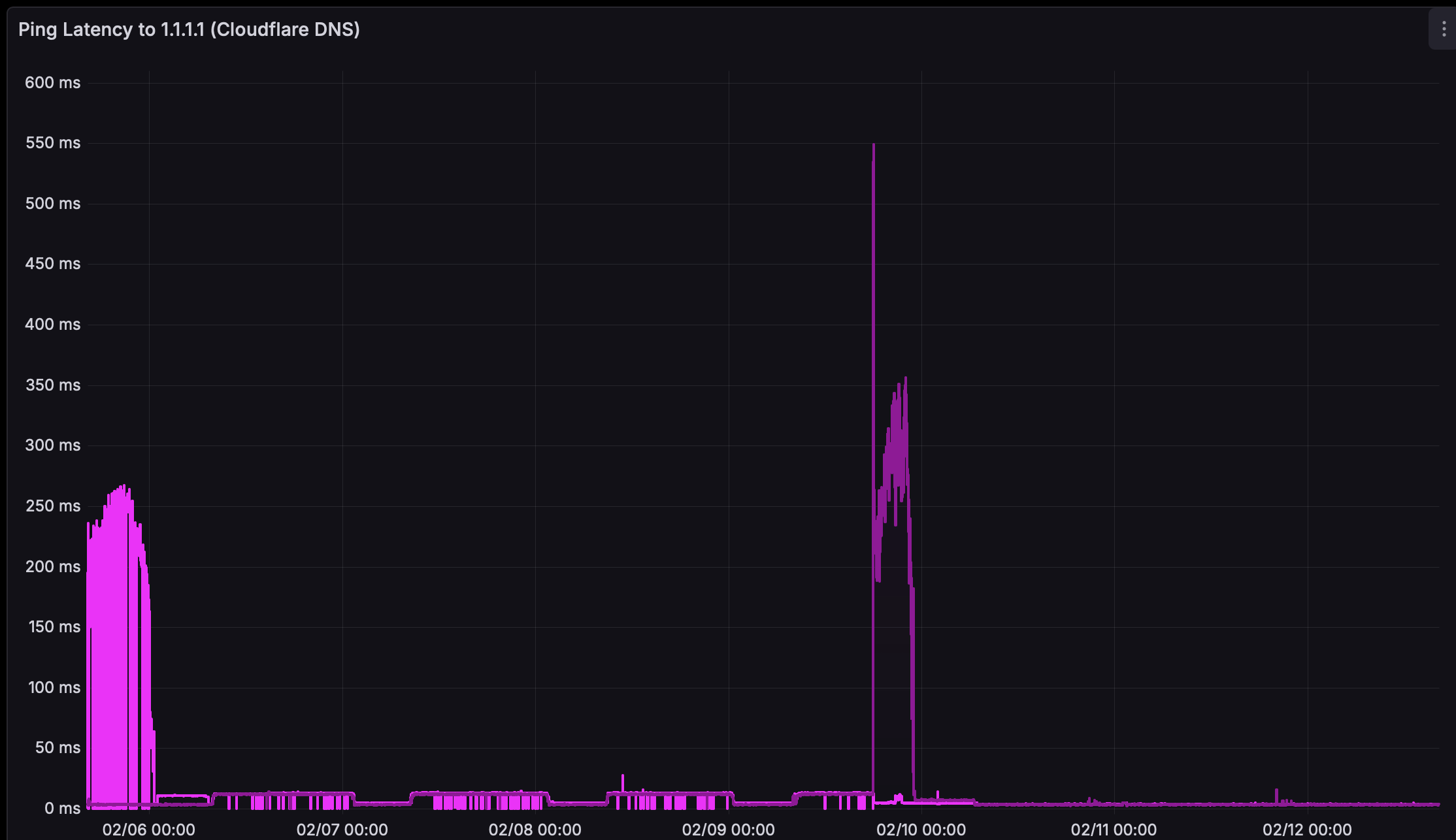Click the 600 ms y-axis label
Image resolution: width=1456 pixels, height=840 pixels.
pyautogui.click(x=53, y=83)
